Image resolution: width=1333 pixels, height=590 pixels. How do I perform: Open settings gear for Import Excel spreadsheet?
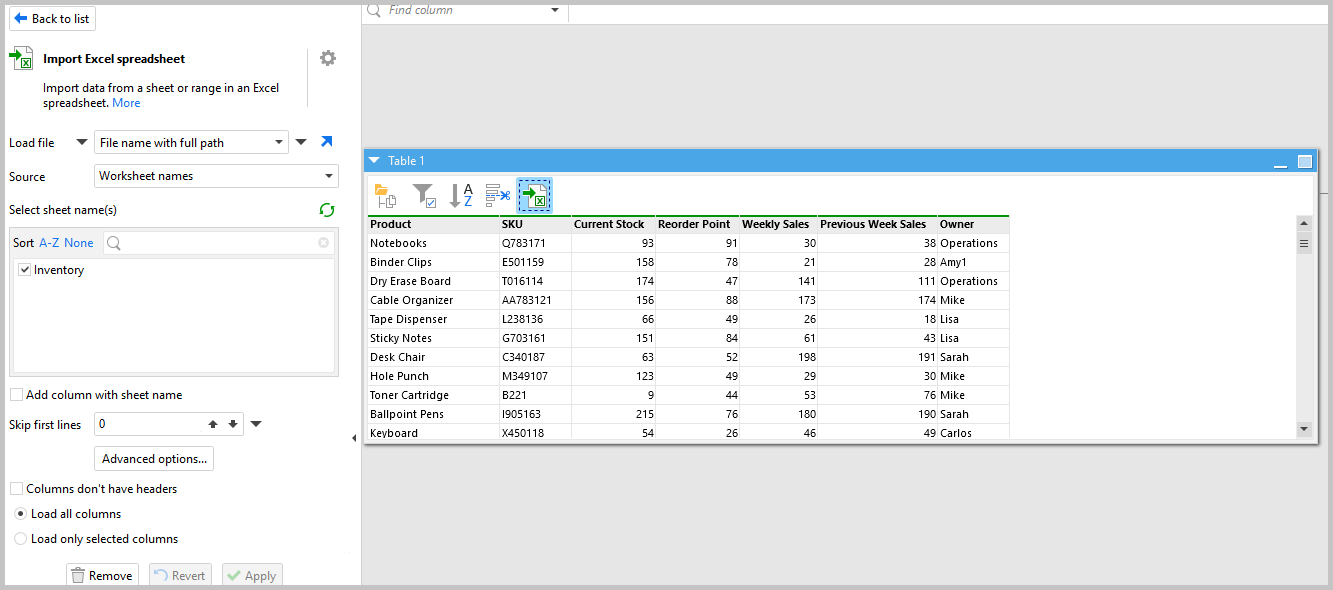tap(328, 58)
